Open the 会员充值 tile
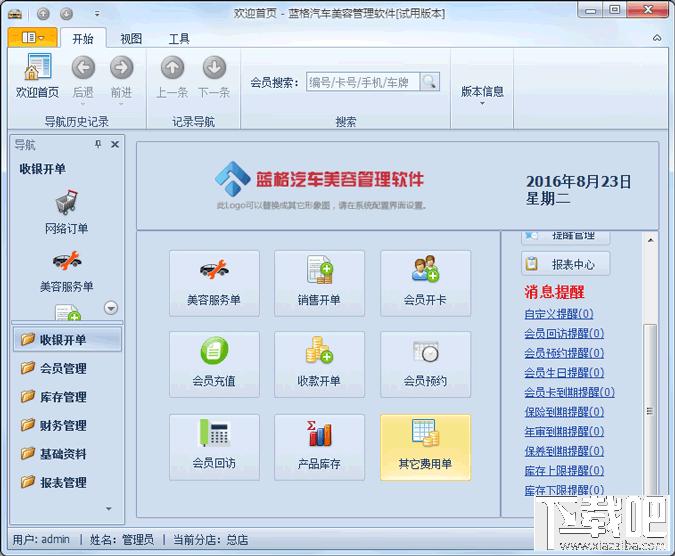 [214, 364]
